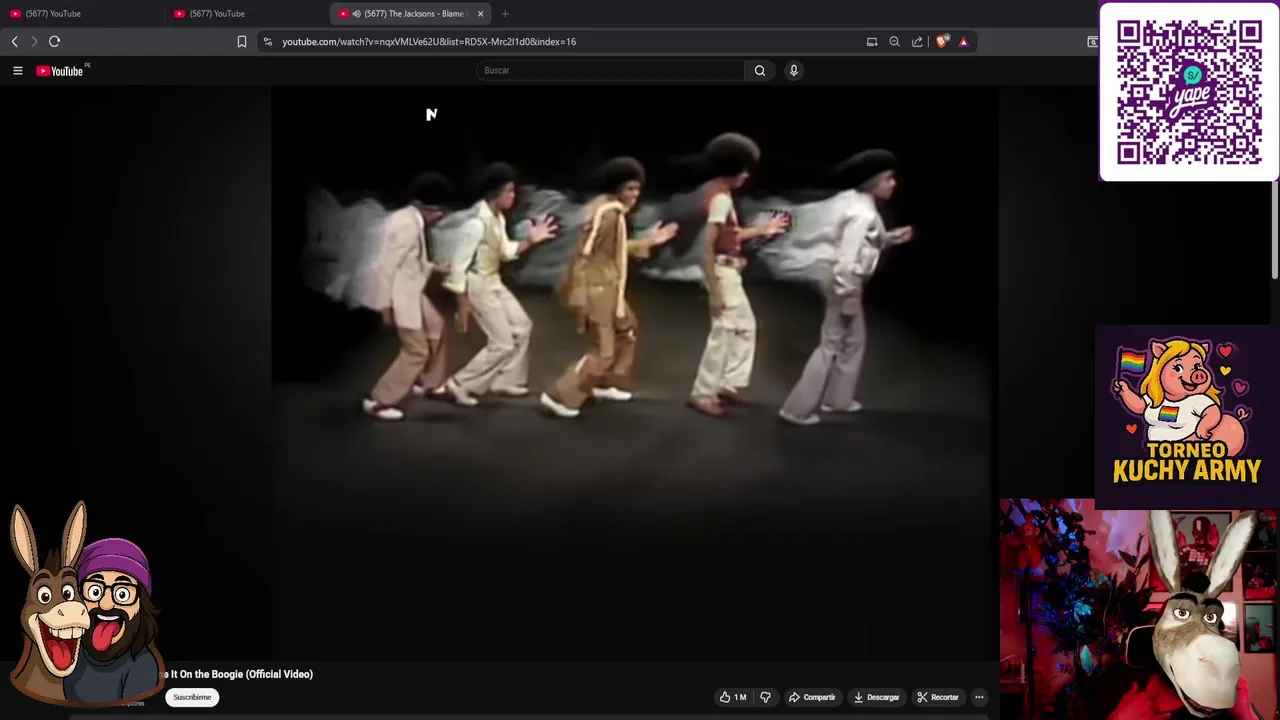Viewport: 1280px width, 720px height.
Task: Click the Recortar clip button
Action: [938, 697]
